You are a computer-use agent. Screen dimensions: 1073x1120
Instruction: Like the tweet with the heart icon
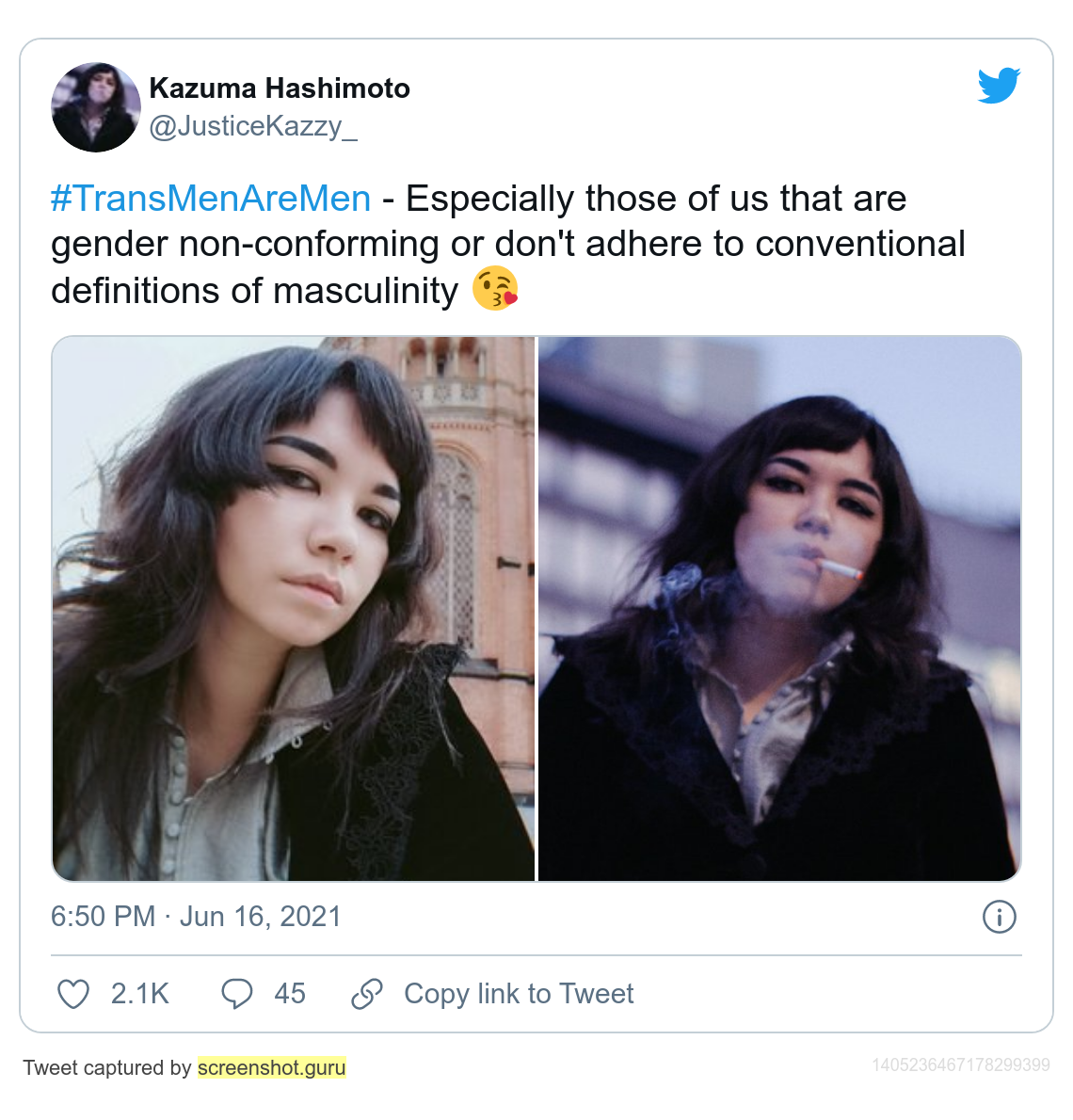(73, 994)
